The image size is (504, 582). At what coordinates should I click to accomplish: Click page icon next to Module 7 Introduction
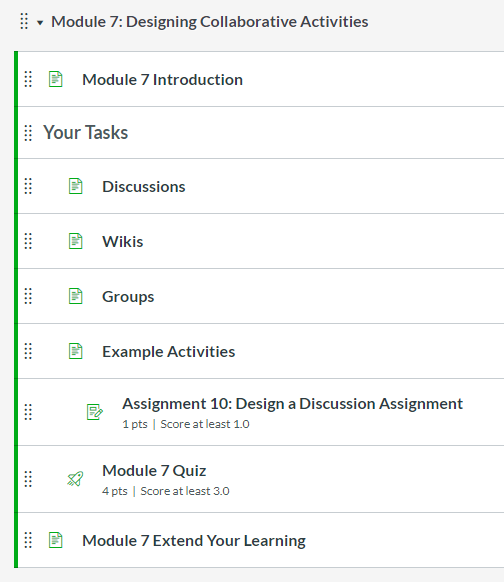56,79
